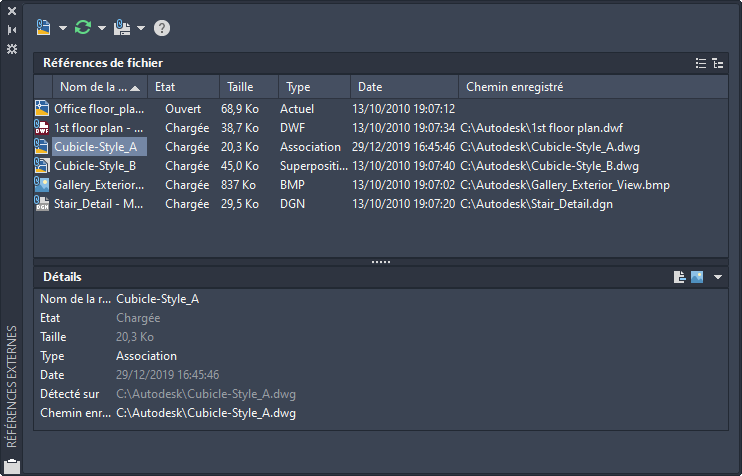This screenshot has width=742, height=476.
Task: Expand the Change Path dropdown arrow
Action: click(x=141, y=28)
